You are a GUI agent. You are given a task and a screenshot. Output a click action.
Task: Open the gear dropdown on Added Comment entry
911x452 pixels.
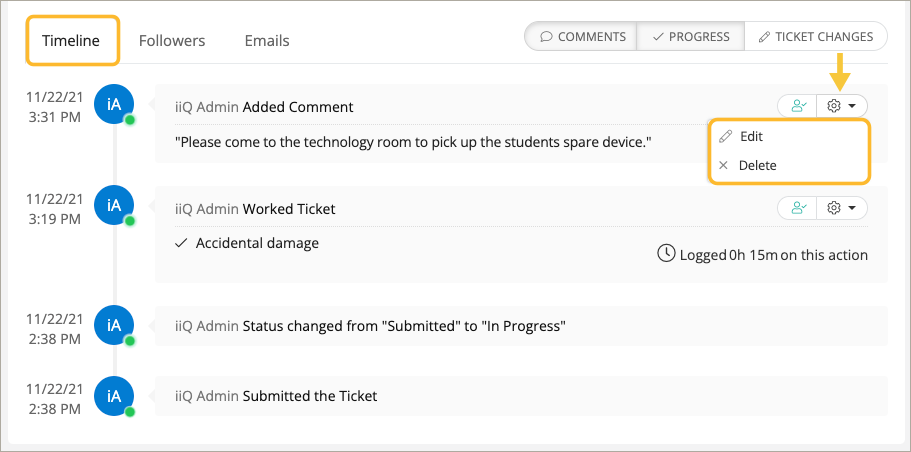842,105
